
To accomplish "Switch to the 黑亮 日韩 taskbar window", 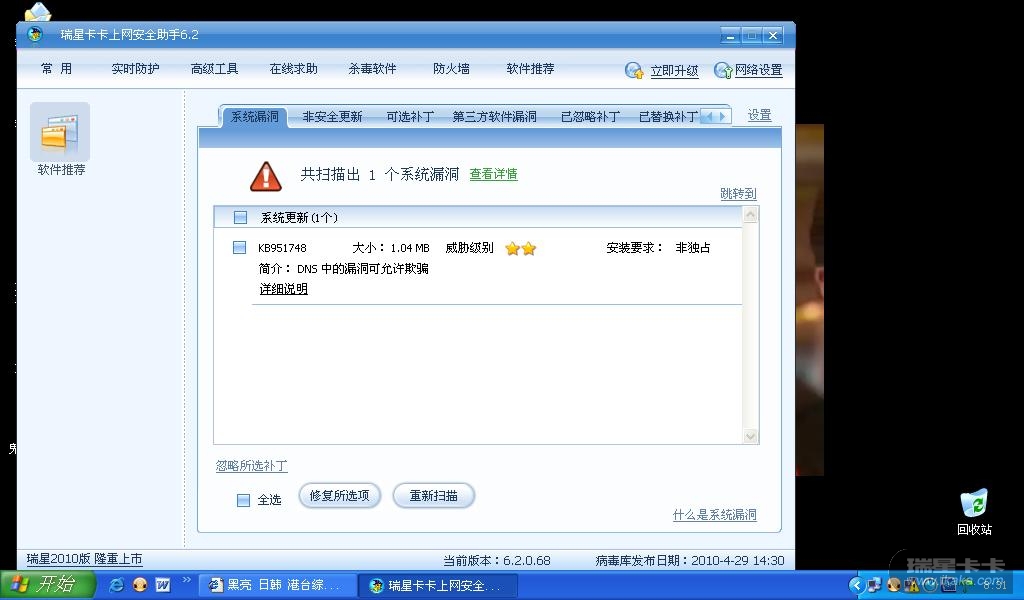I will coord(277,585).
